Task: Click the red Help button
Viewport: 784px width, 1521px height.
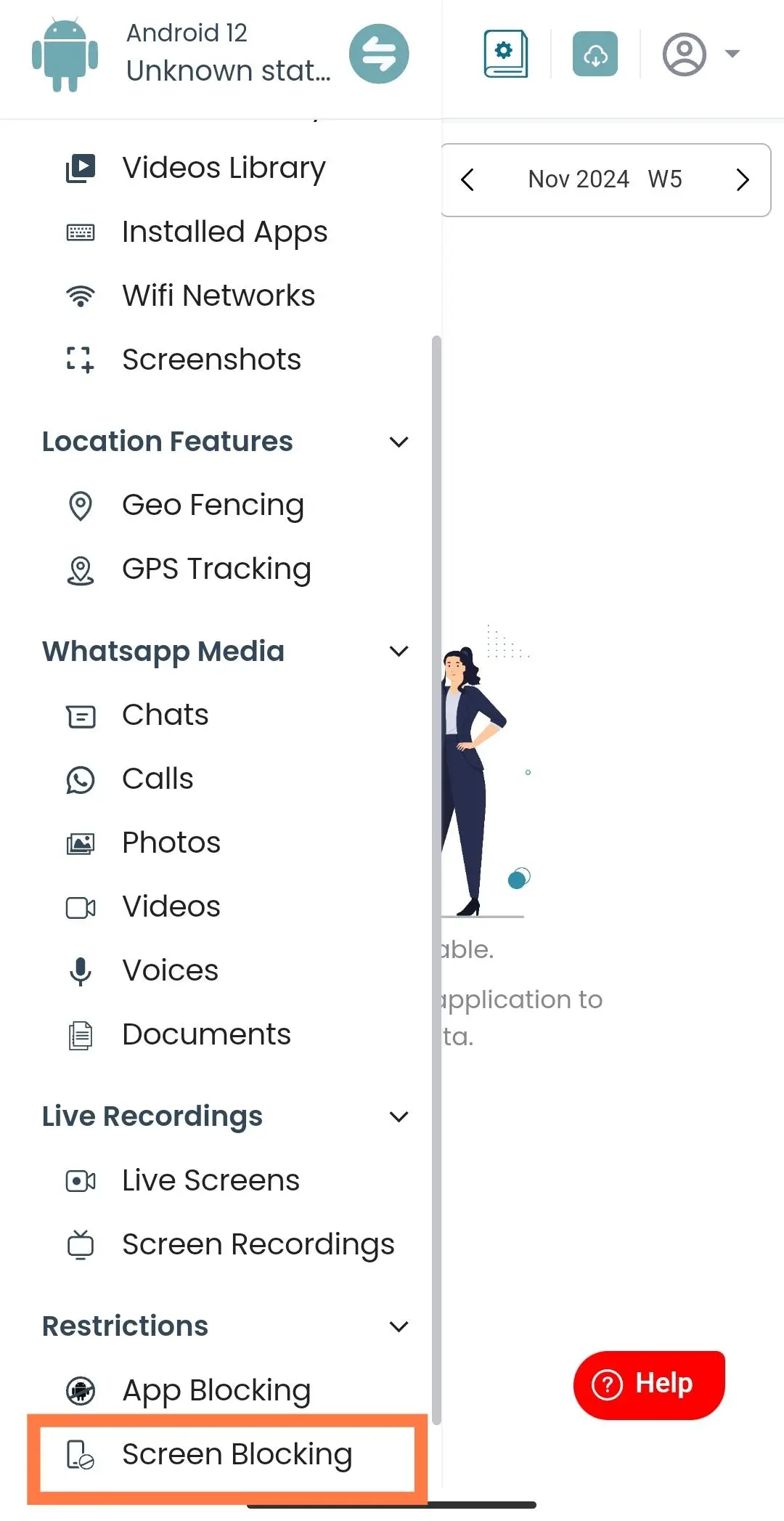Action: (x=649, y=1384)
